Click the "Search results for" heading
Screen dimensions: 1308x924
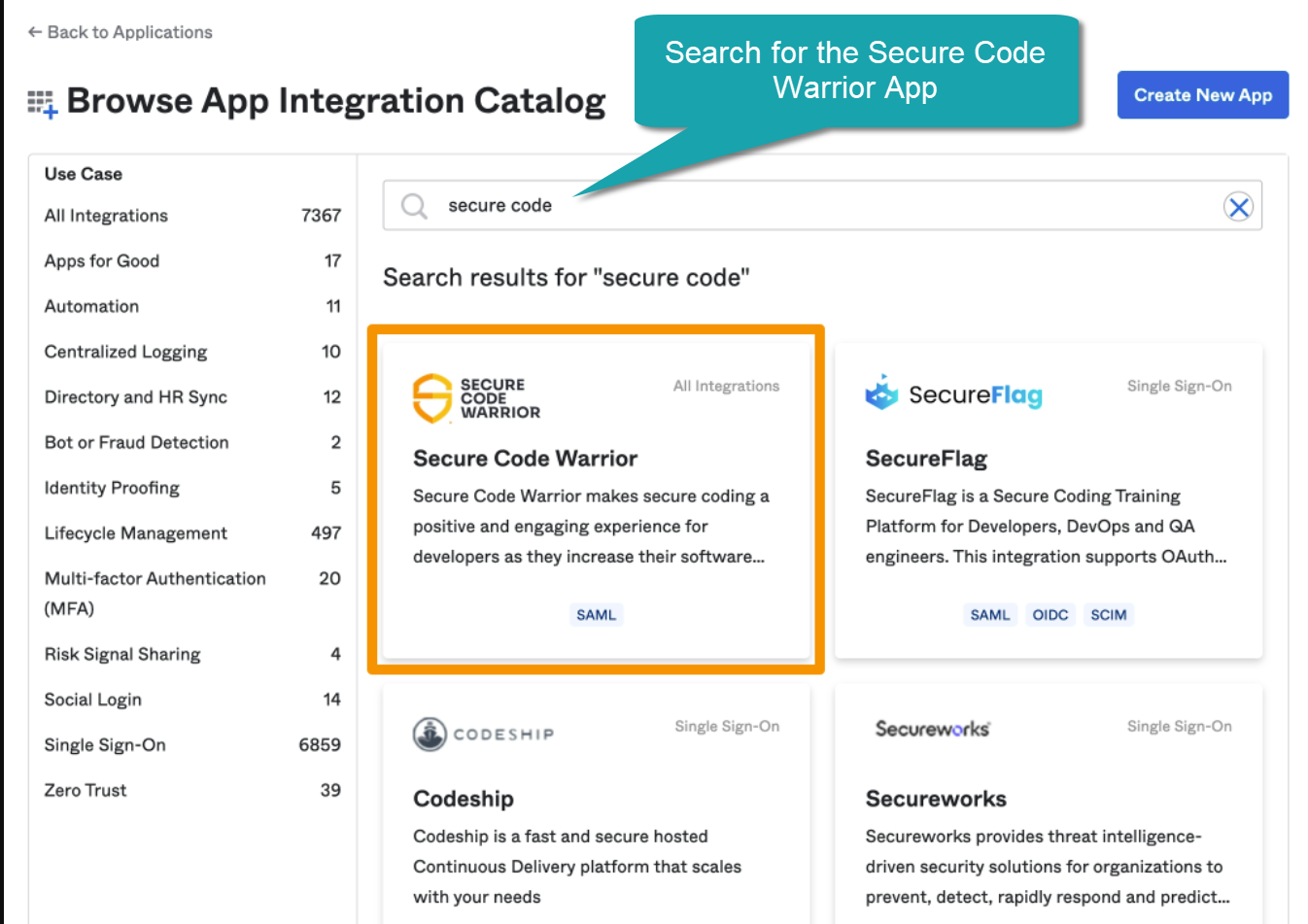tap(567, 278)
